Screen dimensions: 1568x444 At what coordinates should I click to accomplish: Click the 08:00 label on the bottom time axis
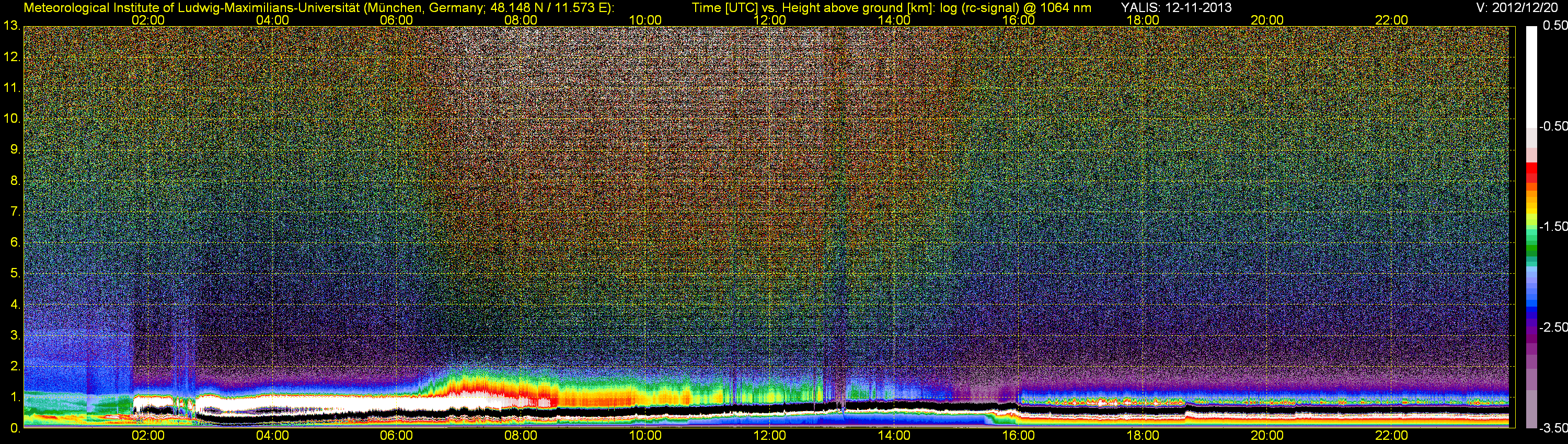(521, 436)
